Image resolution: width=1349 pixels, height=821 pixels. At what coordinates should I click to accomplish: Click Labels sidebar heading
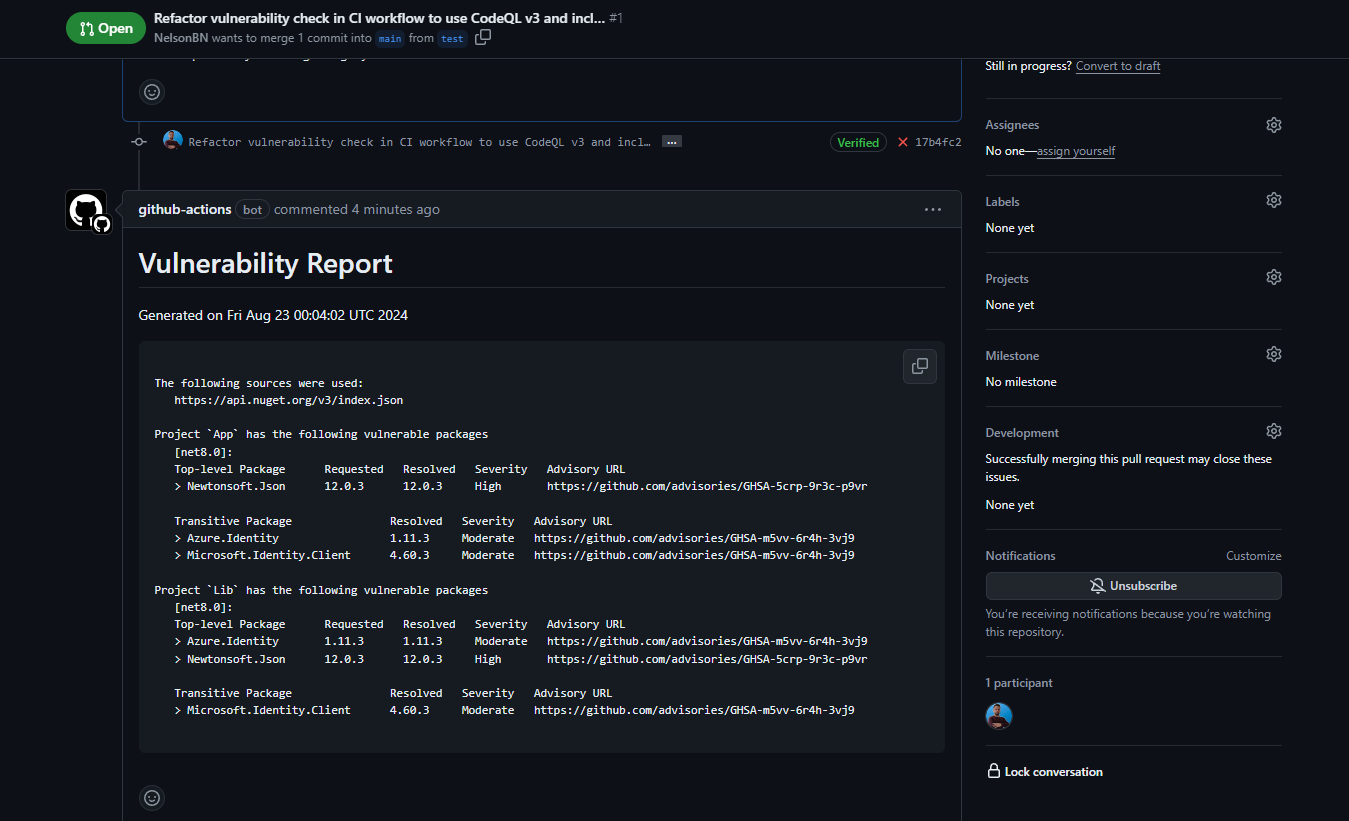pyautogui.click(x=1002, y=202)
